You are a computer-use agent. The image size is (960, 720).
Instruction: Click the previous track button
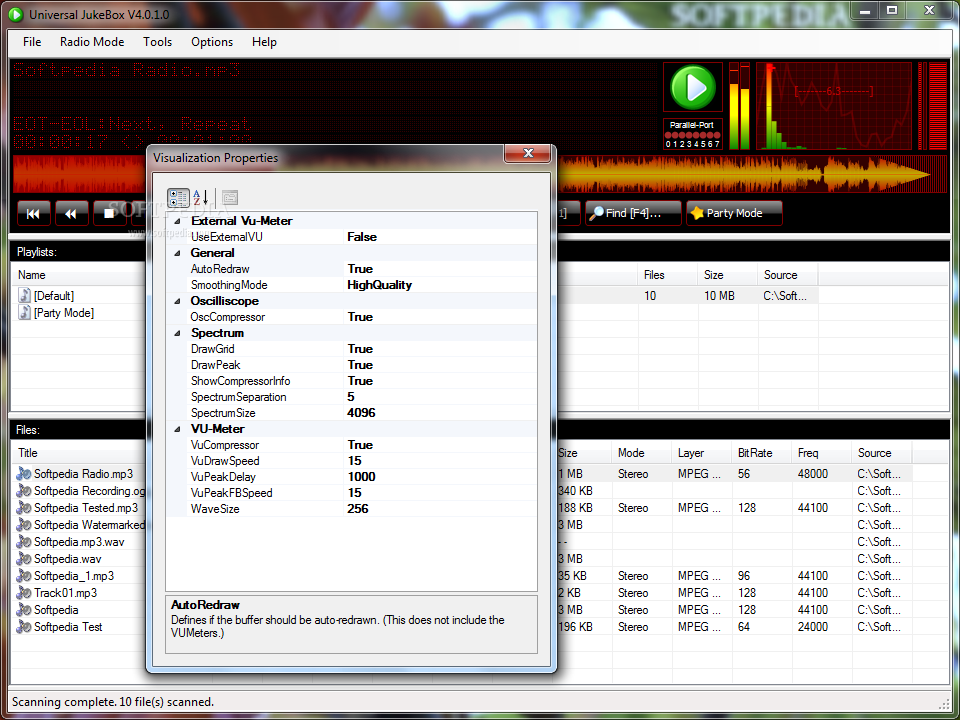tap(34, 214)
